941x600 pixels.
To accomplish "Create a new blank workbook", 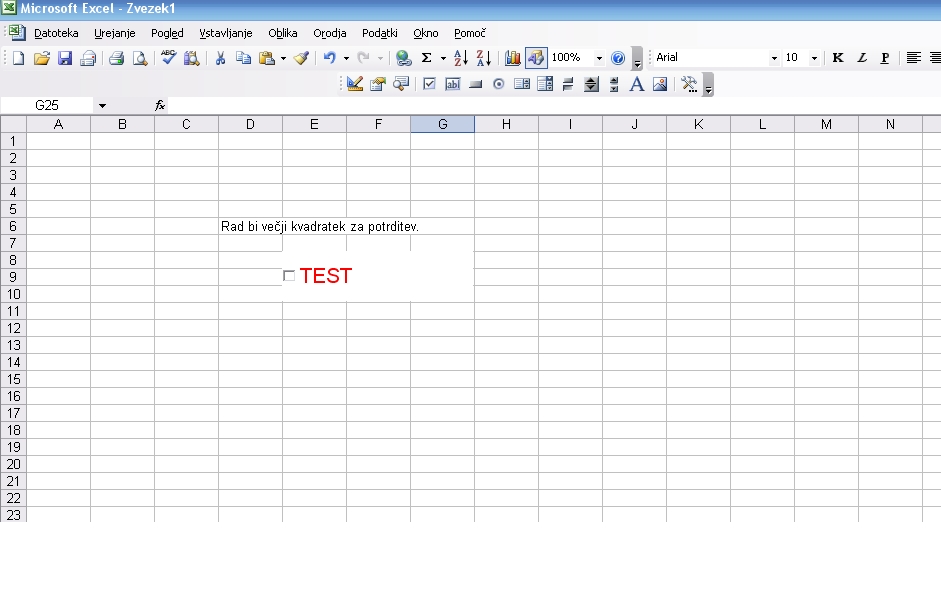I will (x=19, y=58).
